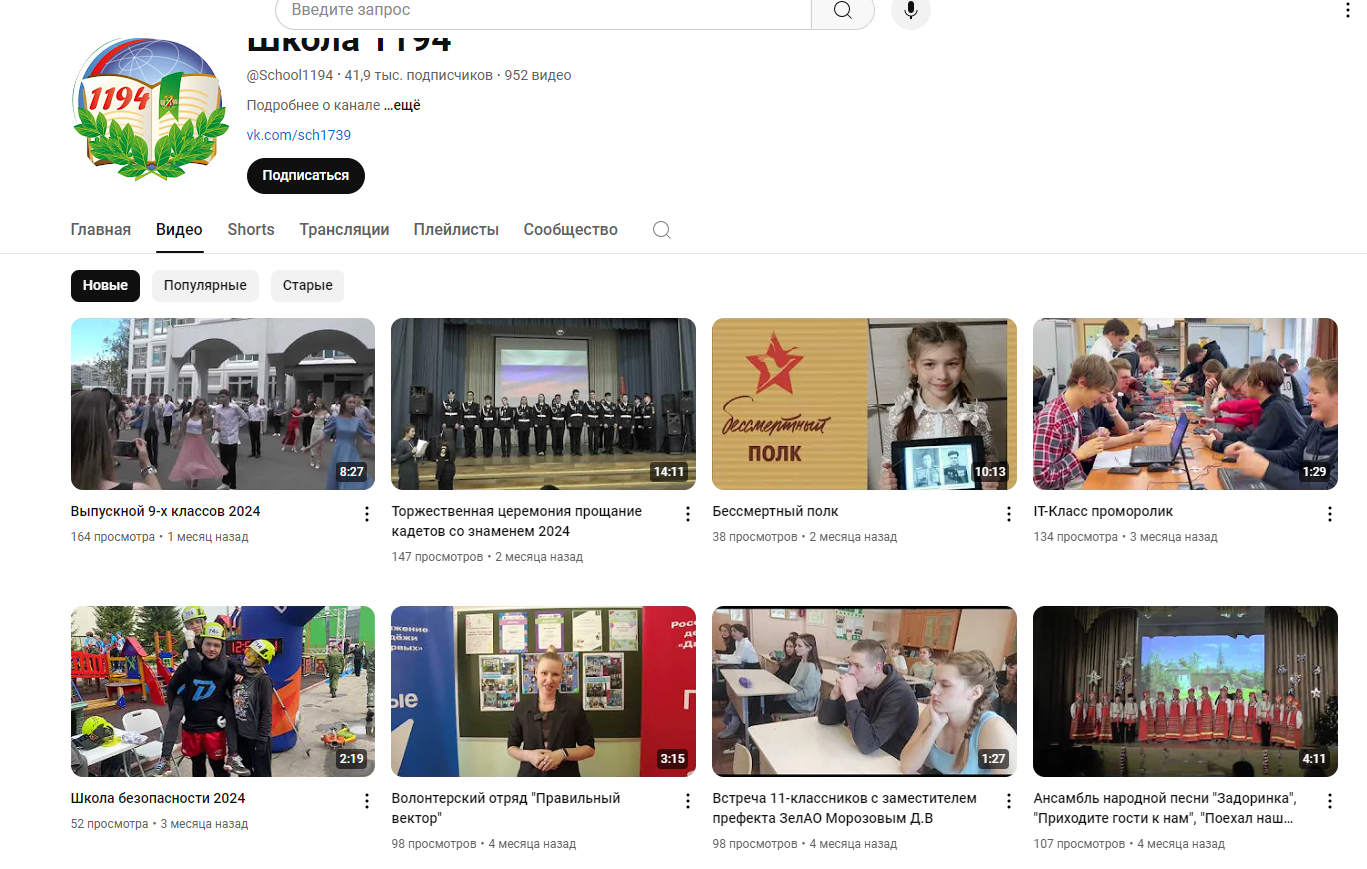
Task: Click the 107 просмотров view count
Action: (1079, 844)
